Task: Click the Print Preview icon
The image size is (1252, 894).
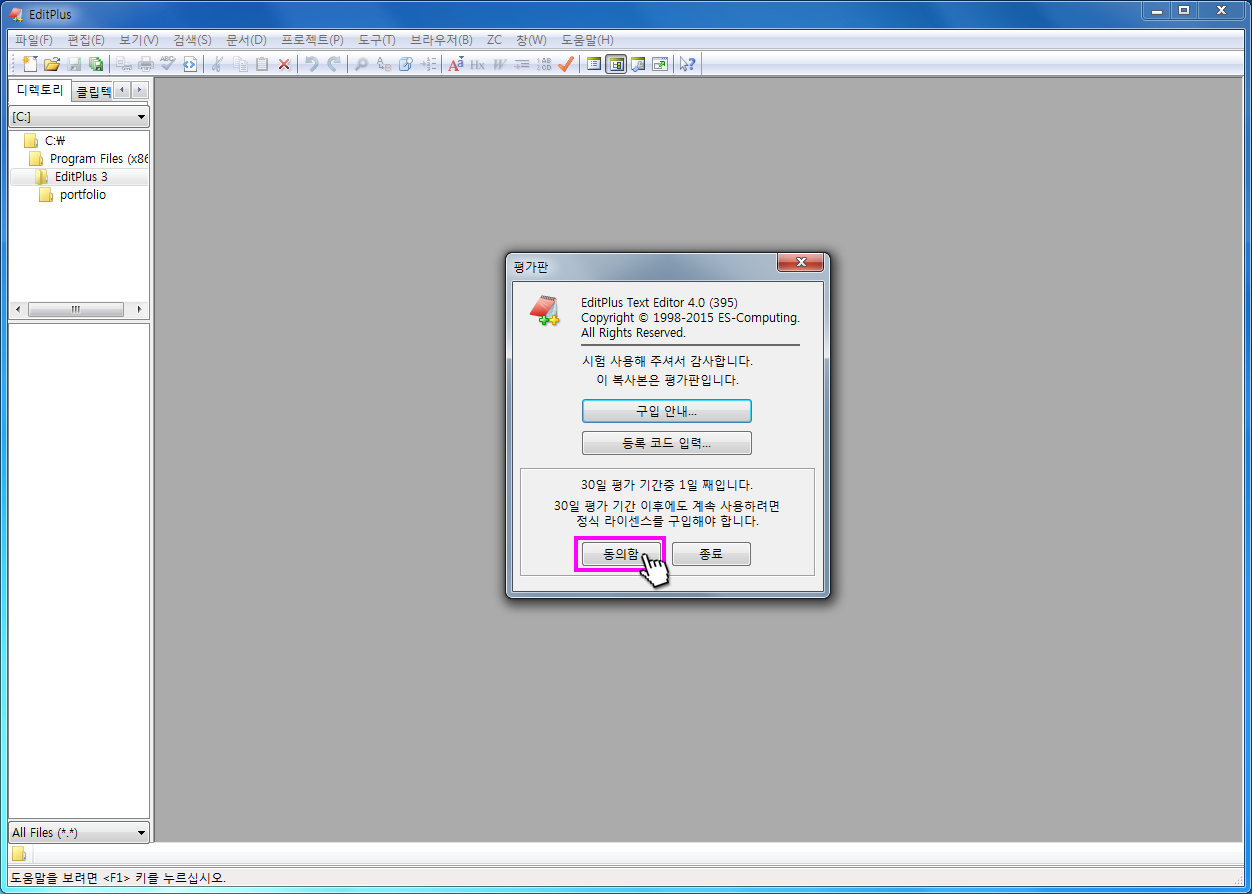Action: (x=124, y=64)
